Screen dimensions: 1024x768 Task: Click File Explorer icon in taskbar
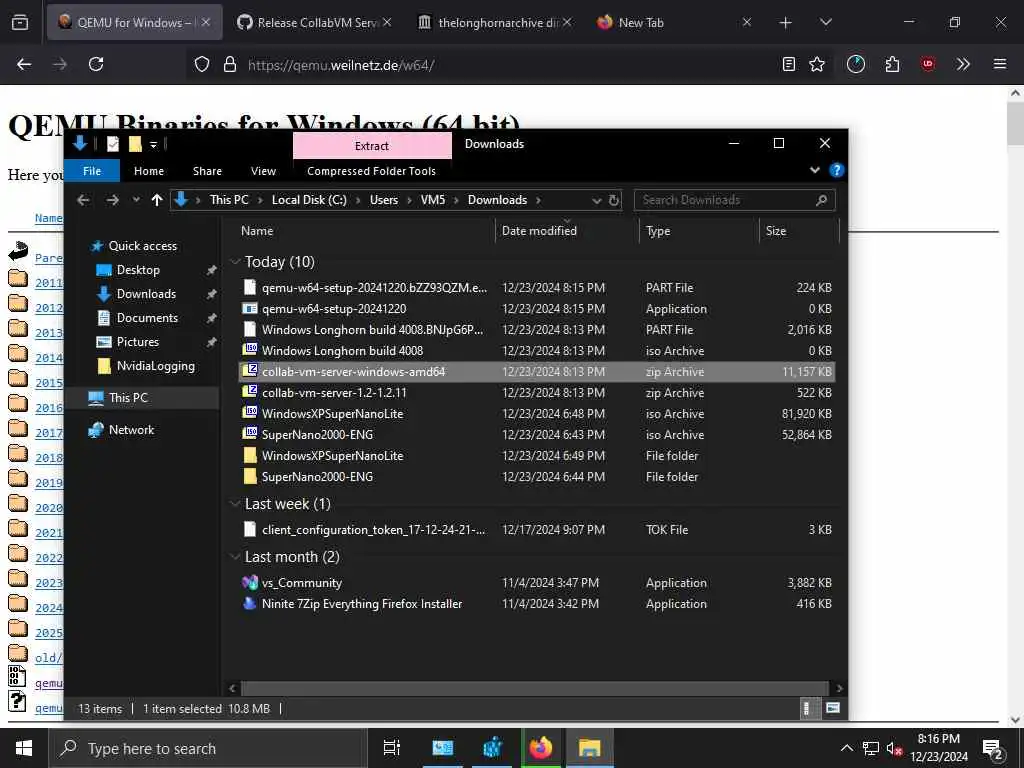click(589, 748)
